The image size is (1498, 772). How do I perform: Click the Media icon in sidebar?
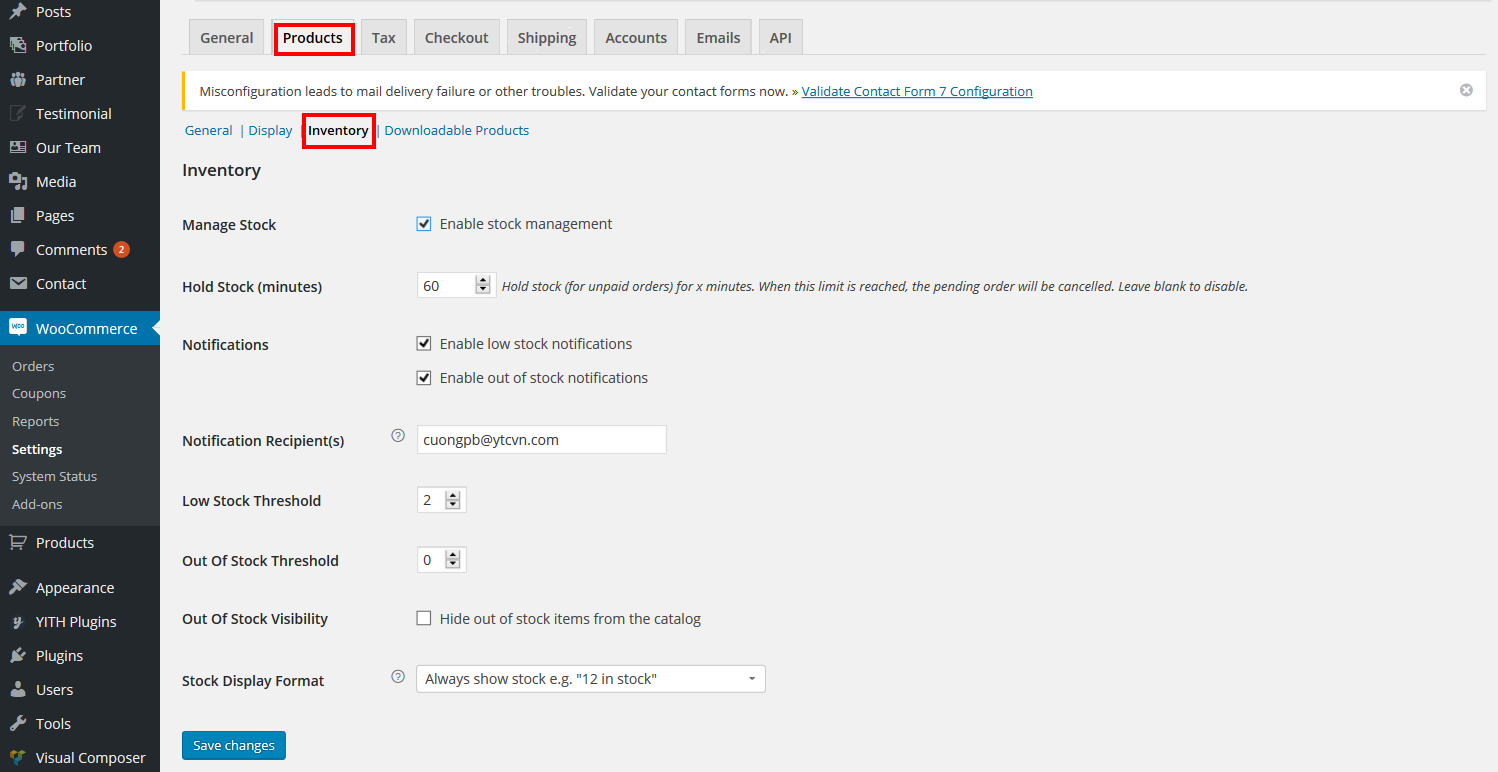tap(18, 182)
